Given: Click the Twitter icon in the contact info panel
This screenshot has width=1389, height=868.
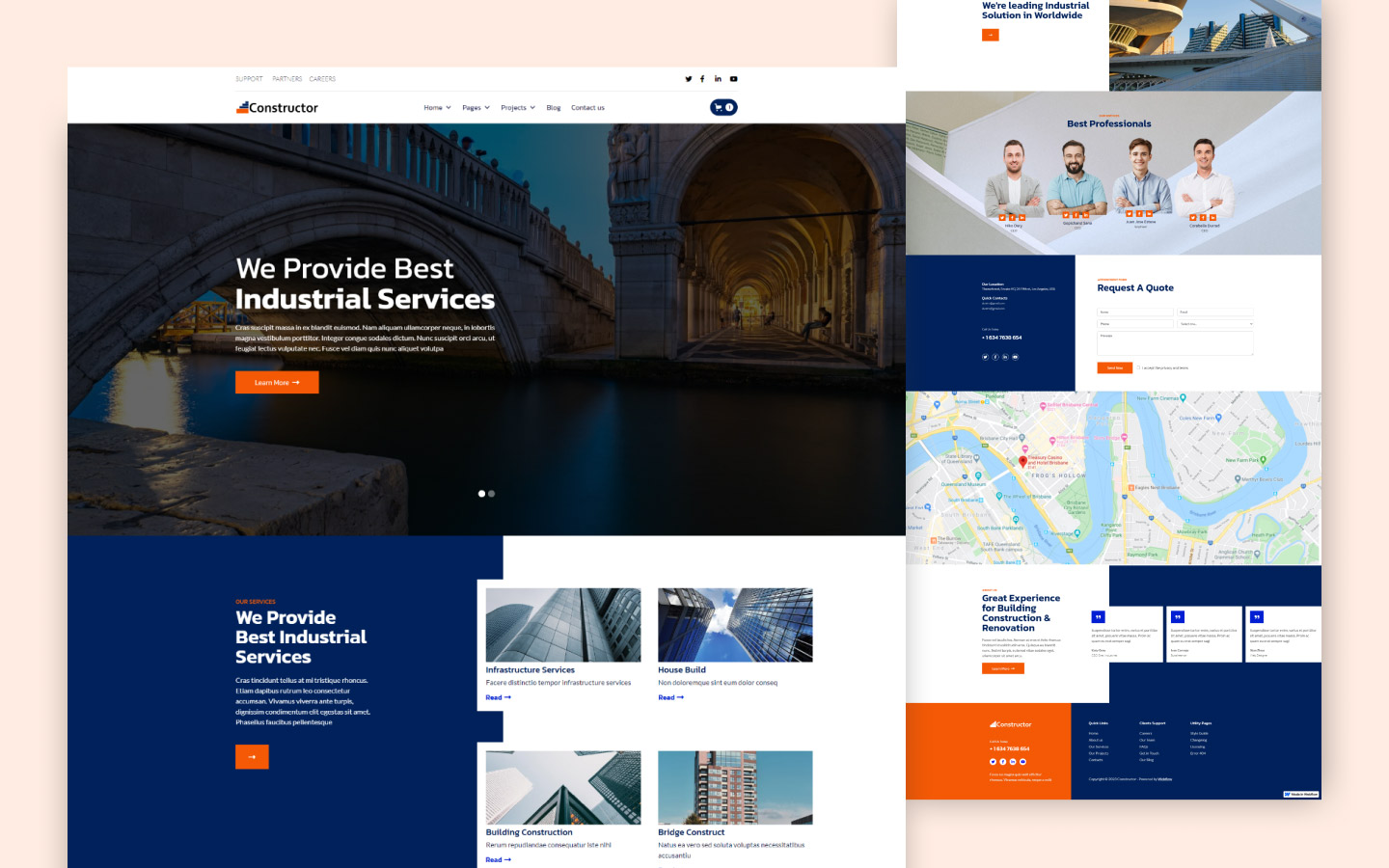Looking at the screenshot, I should click(x=985, y=357).
